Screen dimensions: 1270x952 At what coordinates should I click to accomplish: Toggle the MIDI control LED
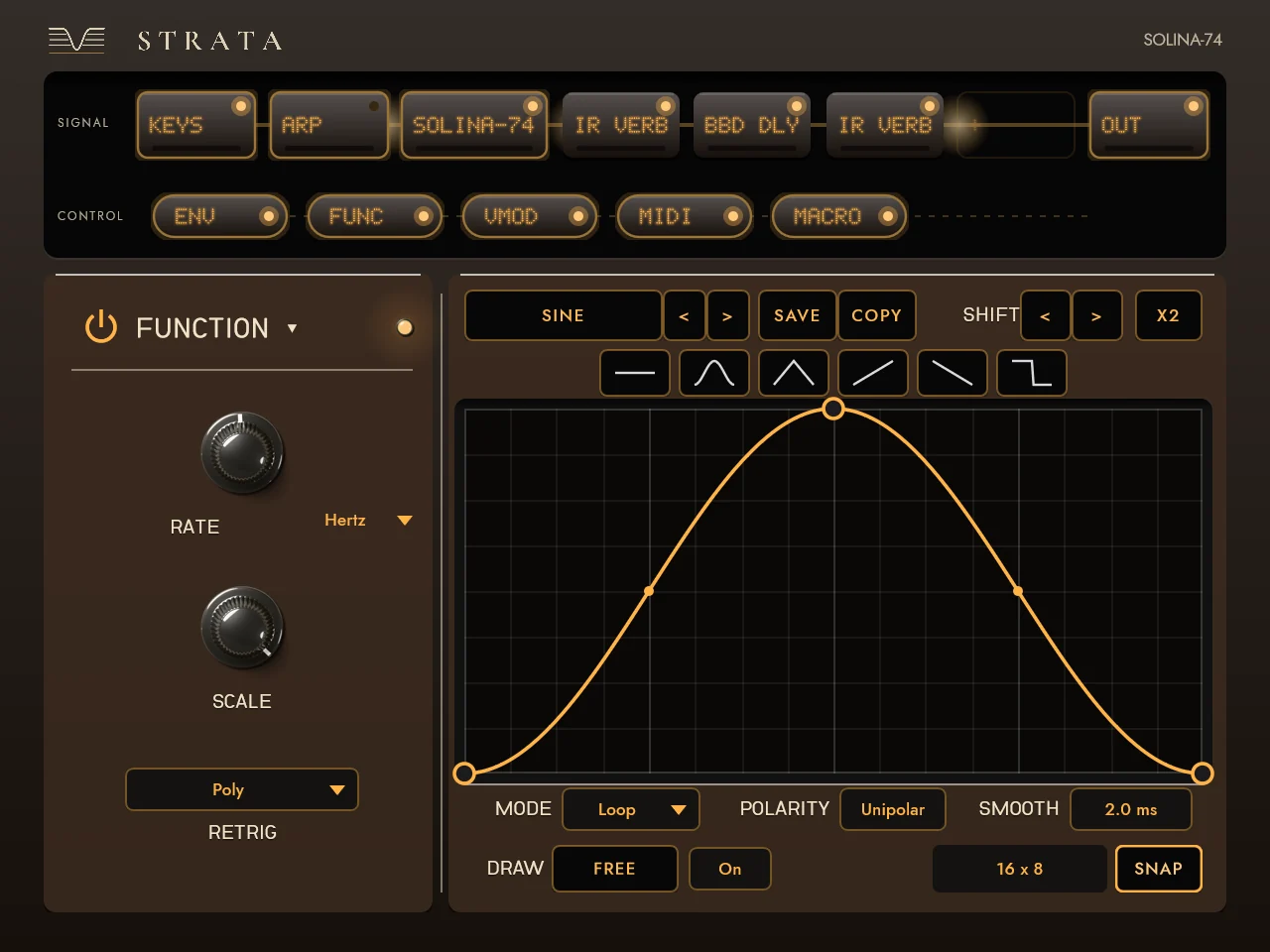[x=733, y=216]
